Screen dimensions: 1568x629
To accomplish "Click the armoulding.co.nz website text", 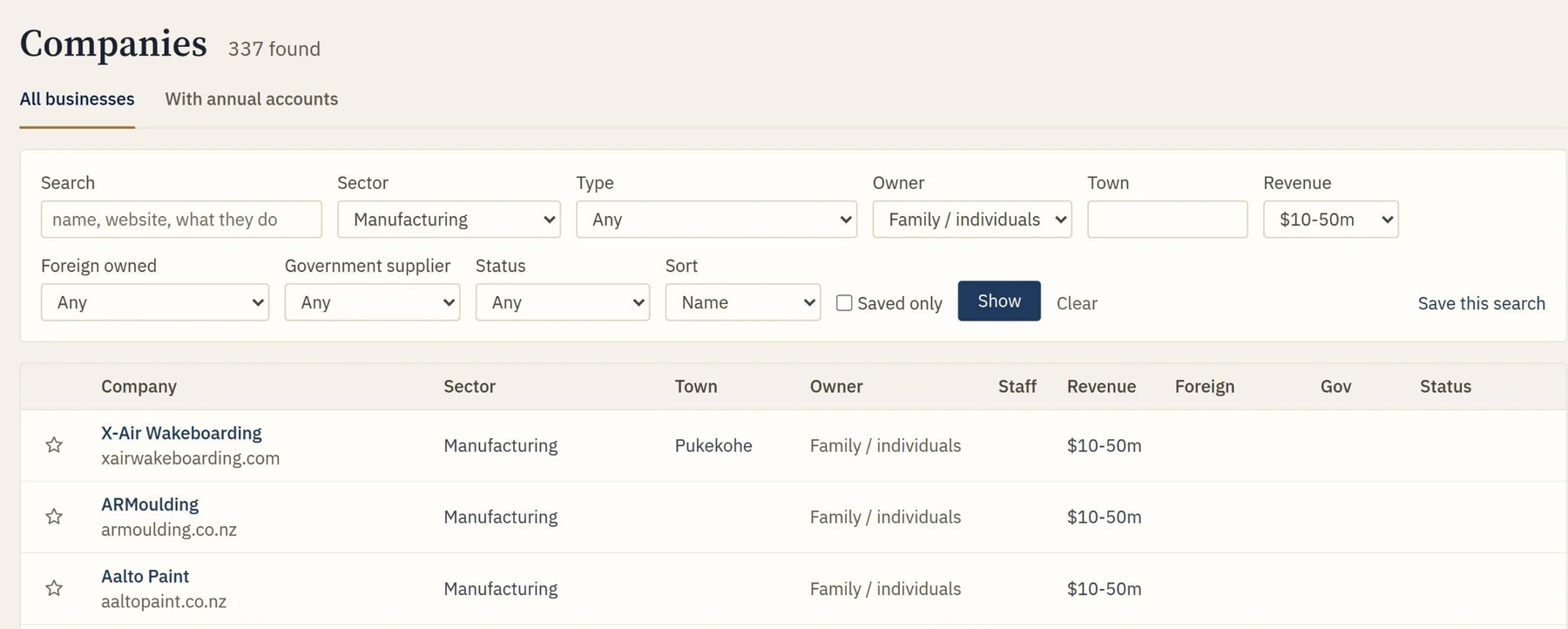I will (x=169, y=530).
